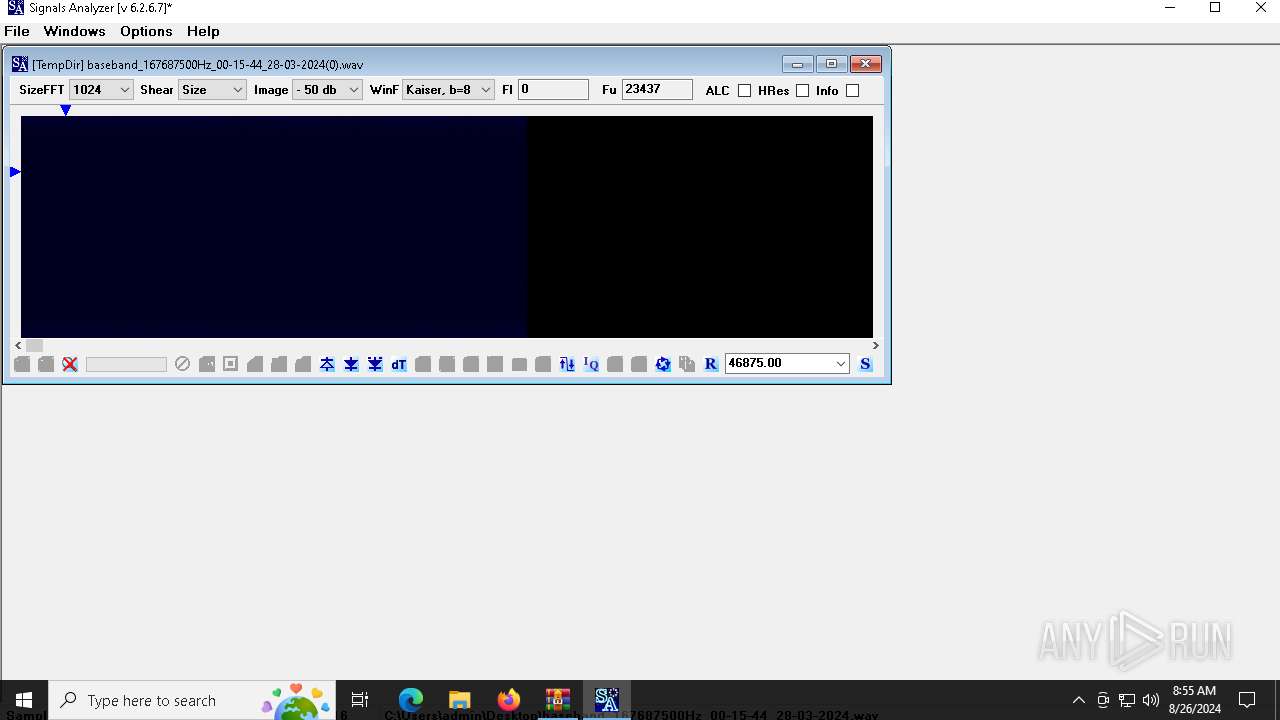The width and height of the screenshot is (1280, 720).
Task: Click the taskbar clock showing 8:55 AM
Action: pos(1194,700)
